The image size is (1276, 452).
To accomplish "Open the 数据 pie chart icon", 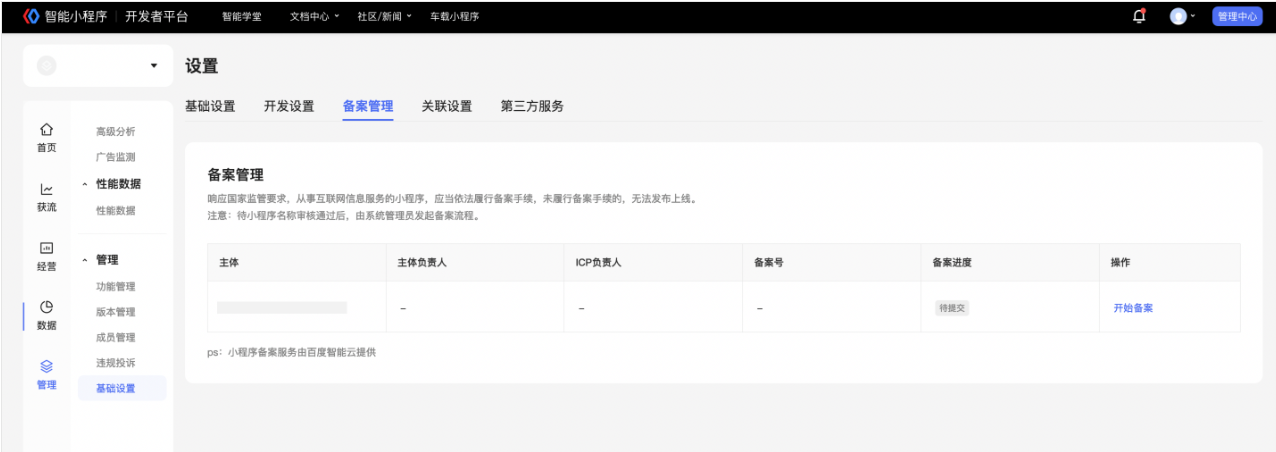I will click(46, 307).
